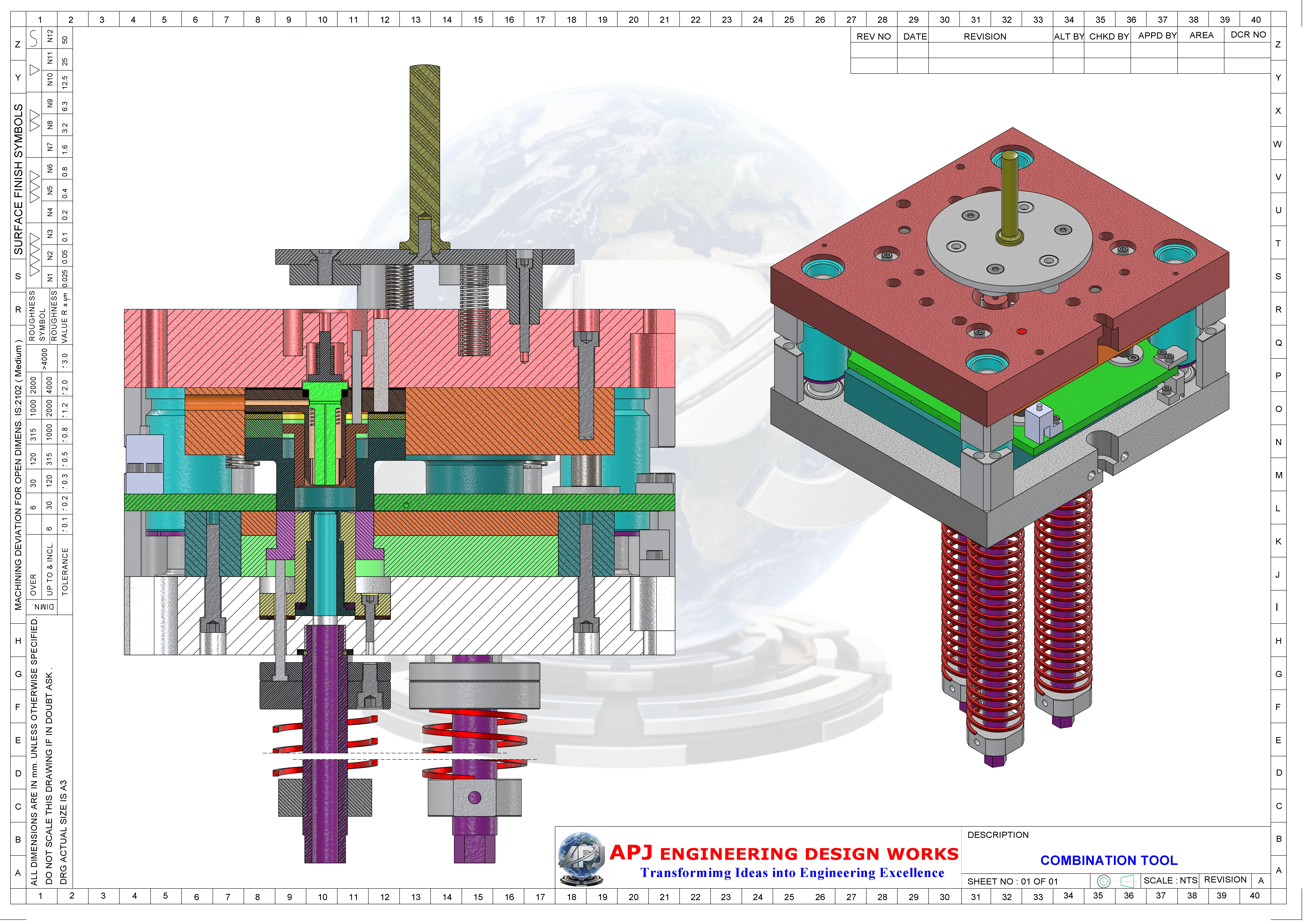The image size is (1307, 924).
Task: Click the roughness value '0.025'
Action: [x=65, y=279]
